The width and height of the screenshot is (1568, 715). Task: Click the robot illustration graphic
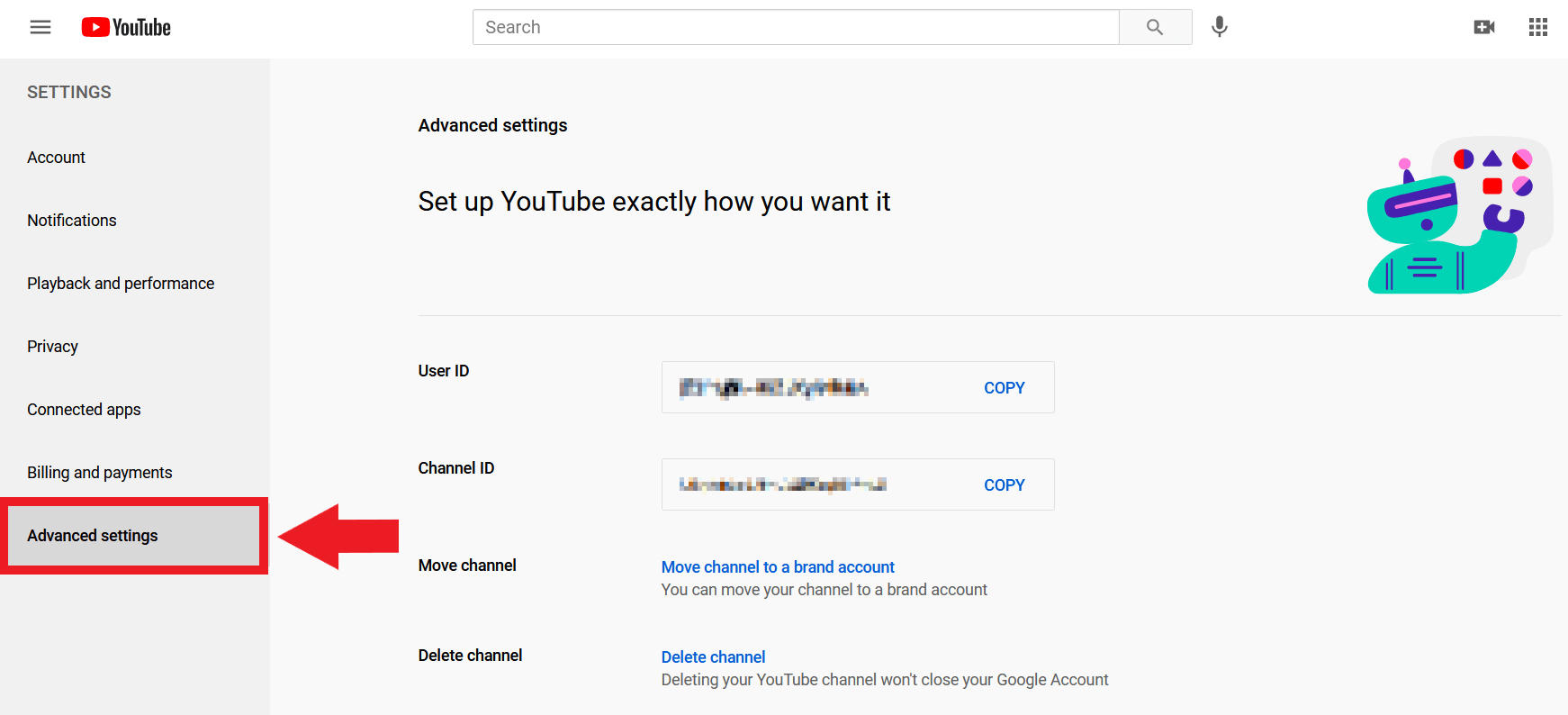point(1458,216)
